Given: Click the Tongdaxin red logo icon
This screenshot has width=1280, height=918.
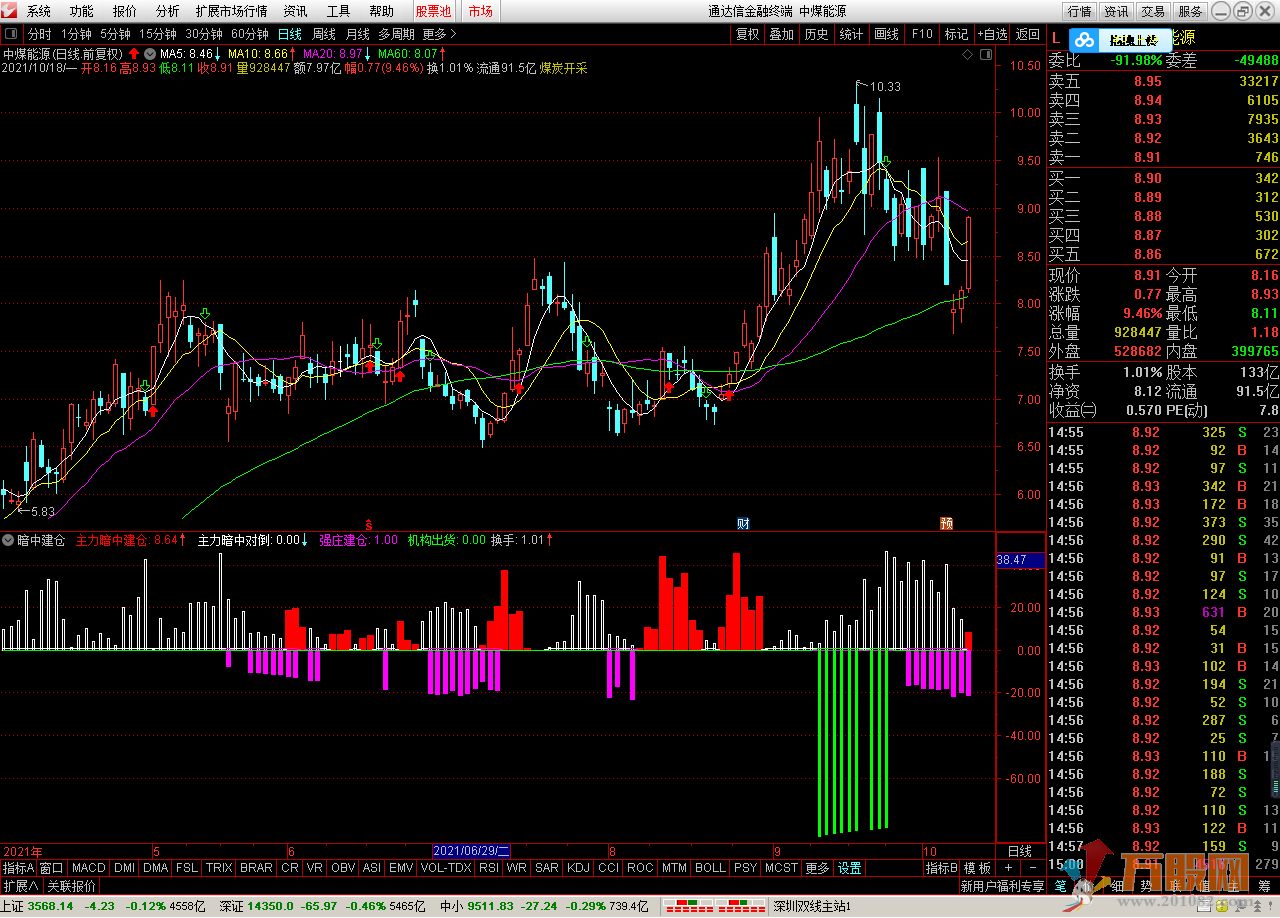Looking at the screenshot, I should pyautogui.click(x=10, y=11).
